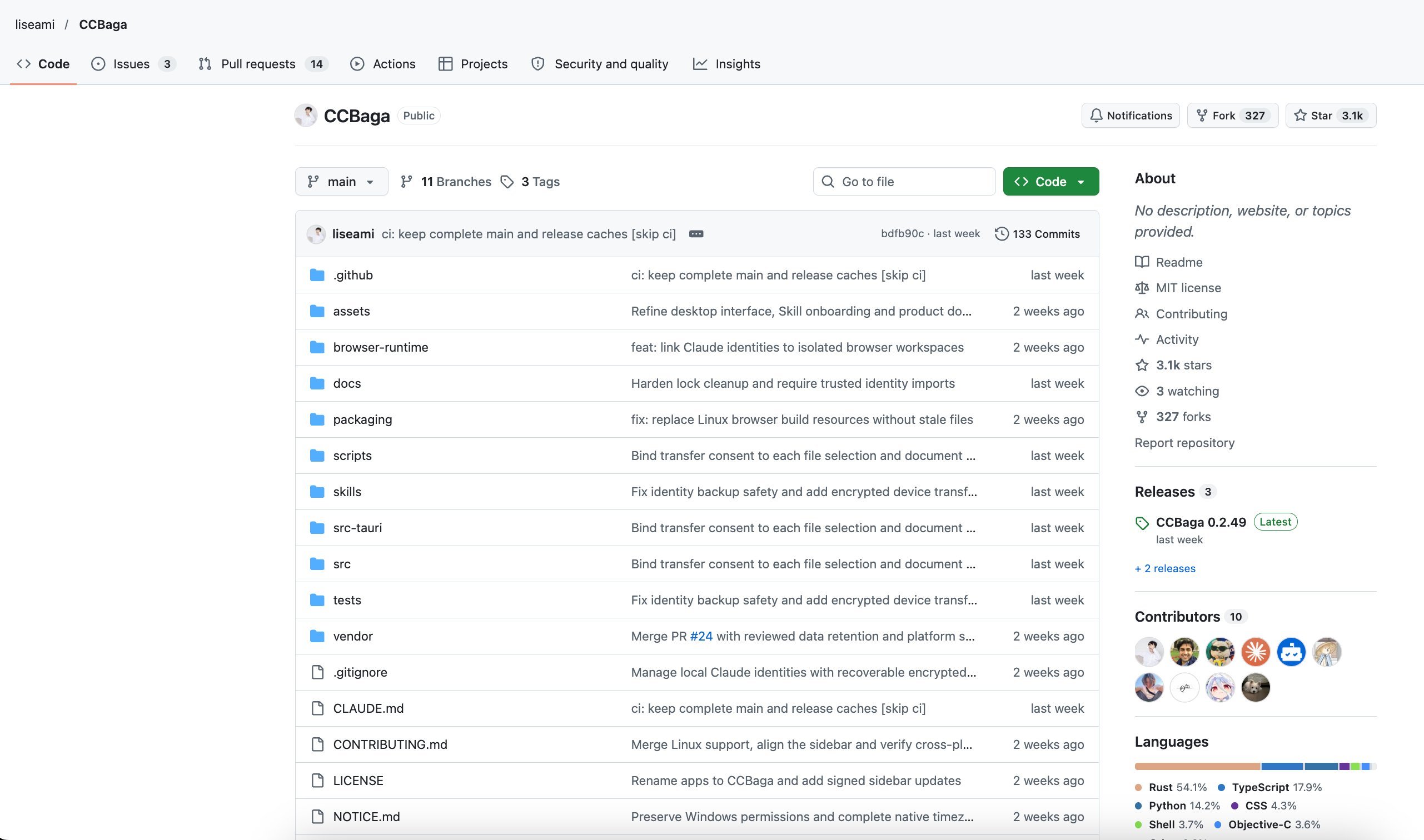The width and height of the screenshot is (1424, 840).
Task: Open the browser-runtime folder
Action: (381, 348)
